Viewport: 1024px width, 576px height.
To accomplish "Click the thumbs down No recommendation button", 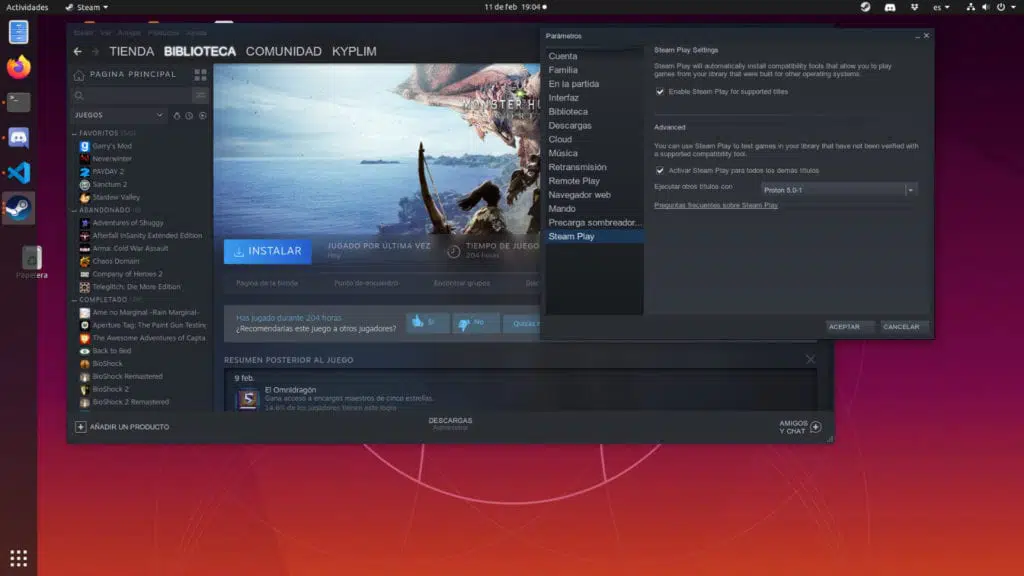I will pos(475,323).
